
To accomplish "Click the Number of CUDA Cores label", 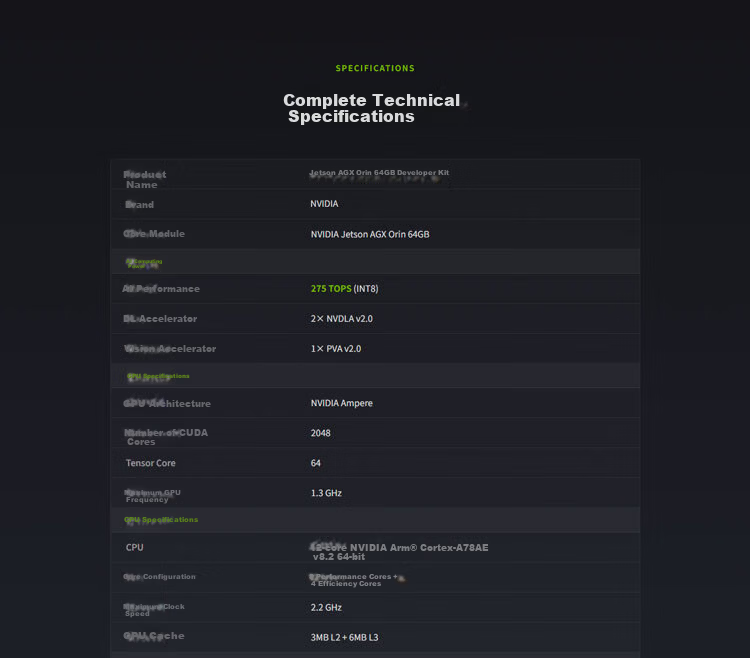I will coord(166,437).
